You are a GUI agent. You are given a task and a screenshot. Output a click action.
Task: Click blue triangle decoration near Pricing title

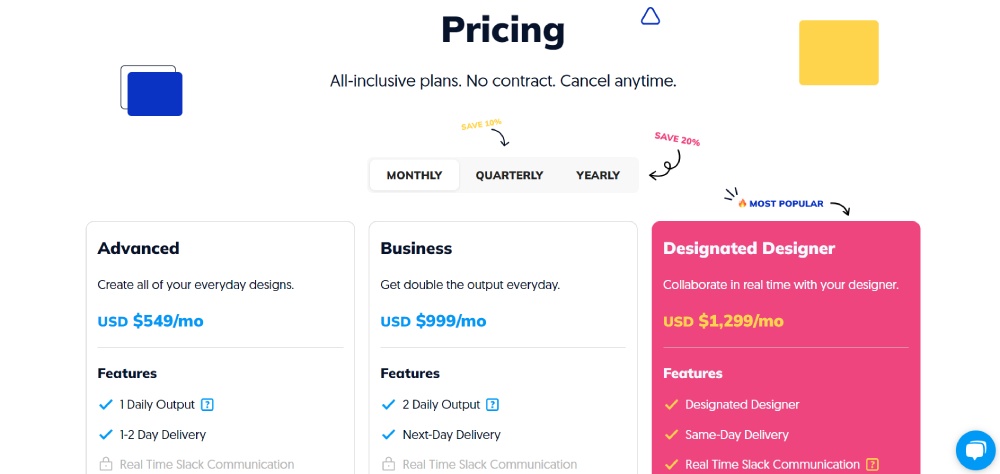(x=650, y=17)
